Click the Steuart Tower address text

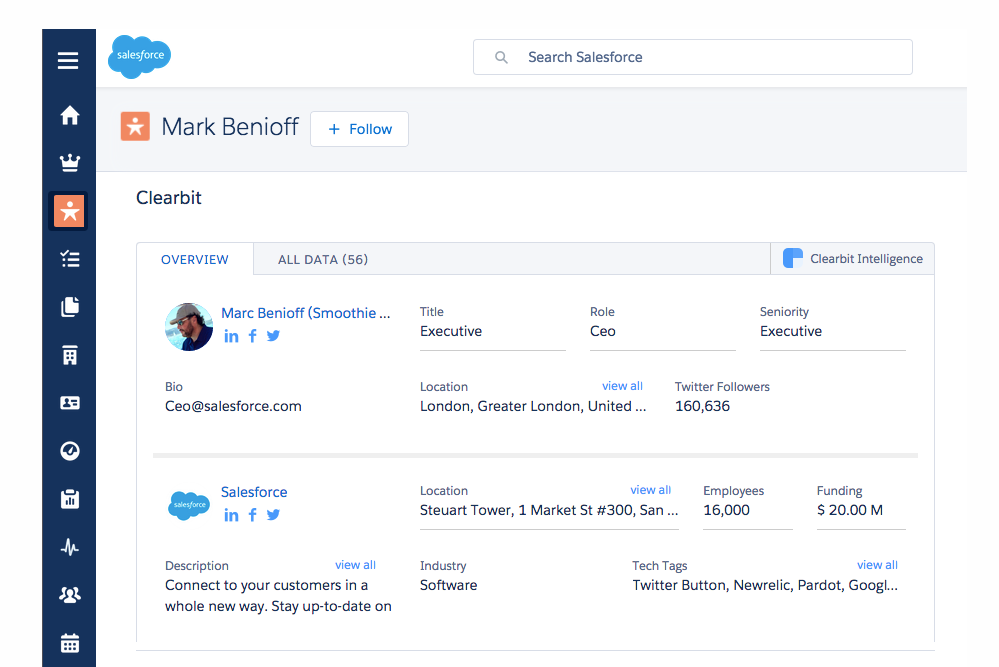(x=549, y=510)
